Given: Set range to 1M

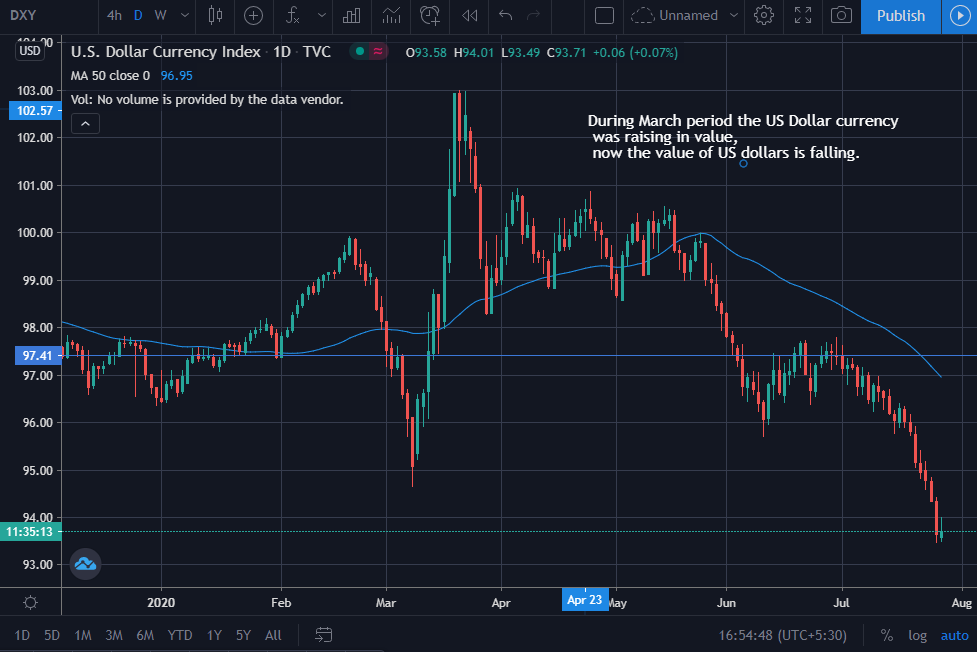Looking at the screenshot, I should point(83,635).
